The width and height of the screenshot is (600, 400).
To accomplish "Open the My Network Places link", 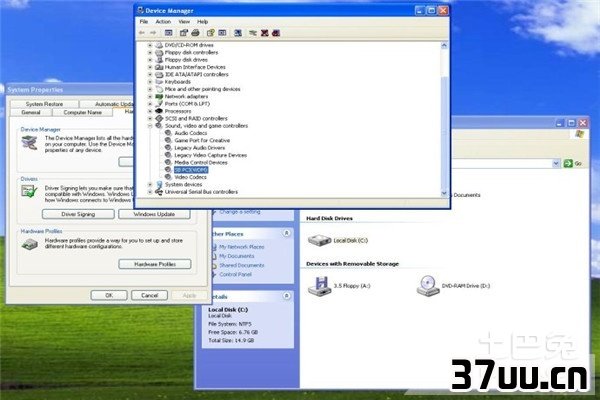I will [241, 247].
